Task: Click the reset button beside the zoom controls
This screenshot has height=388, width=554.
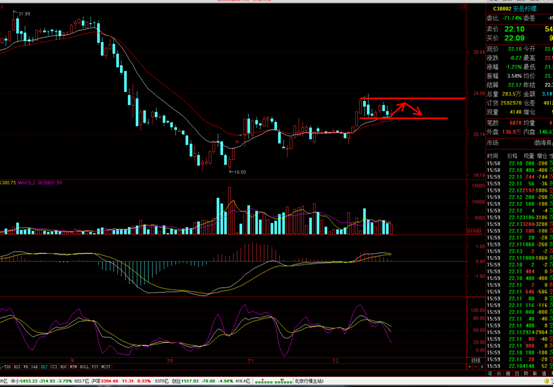Action: click(482, 367)
